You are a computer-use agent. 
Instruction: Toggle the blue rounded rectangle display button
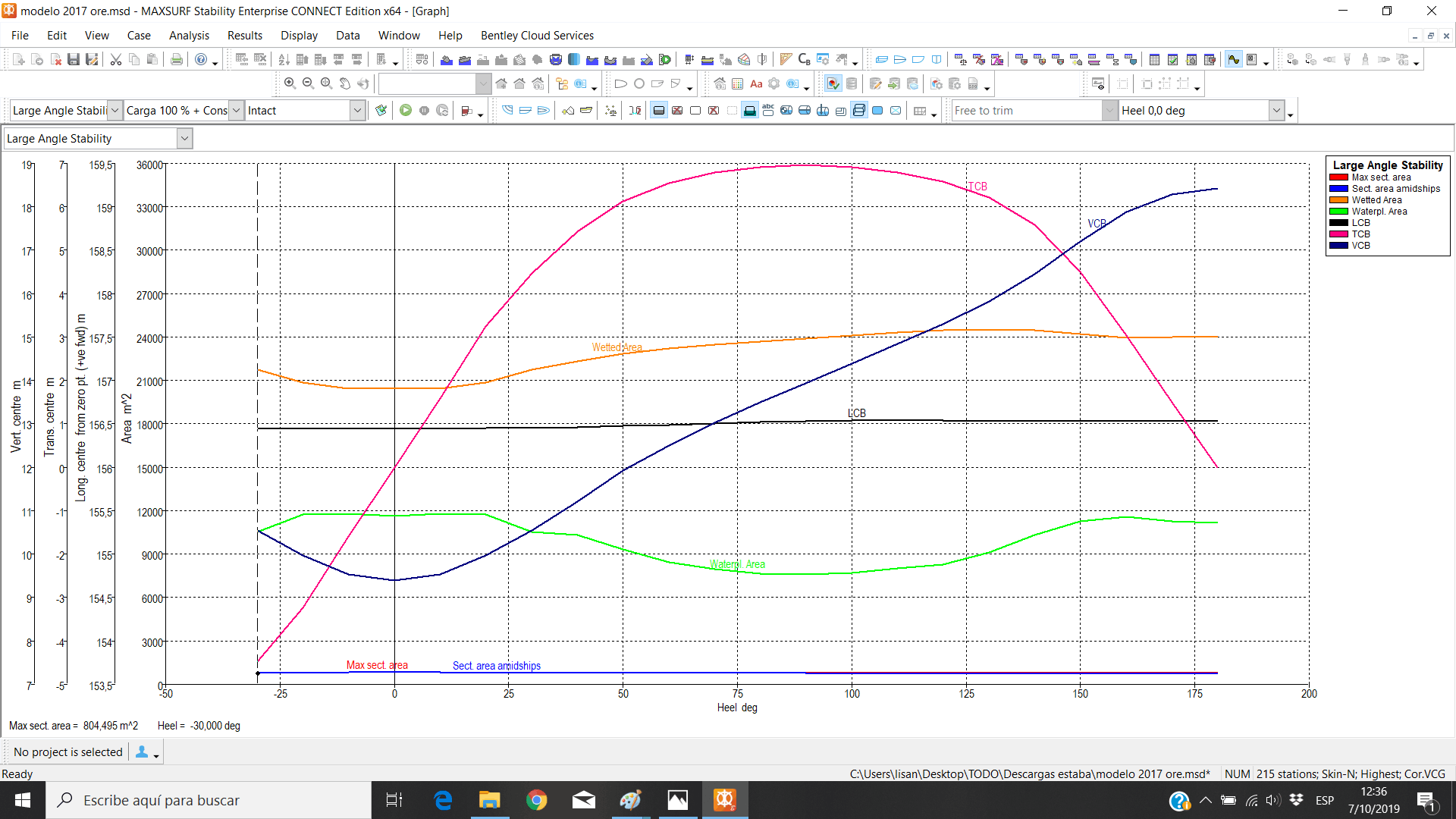[877, 111]
